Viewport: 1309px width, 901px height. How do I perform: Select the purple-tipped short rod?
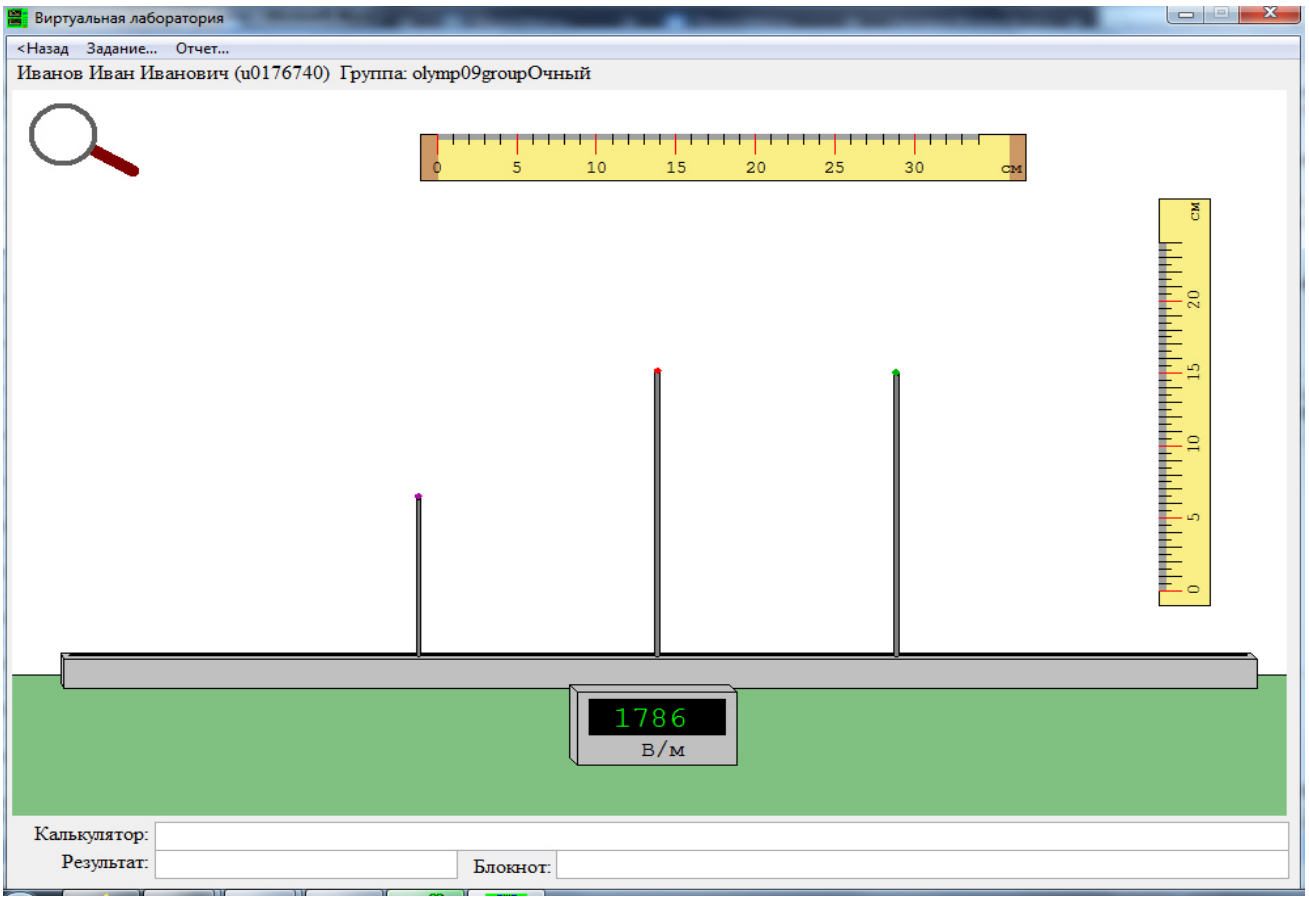point(418,575)
